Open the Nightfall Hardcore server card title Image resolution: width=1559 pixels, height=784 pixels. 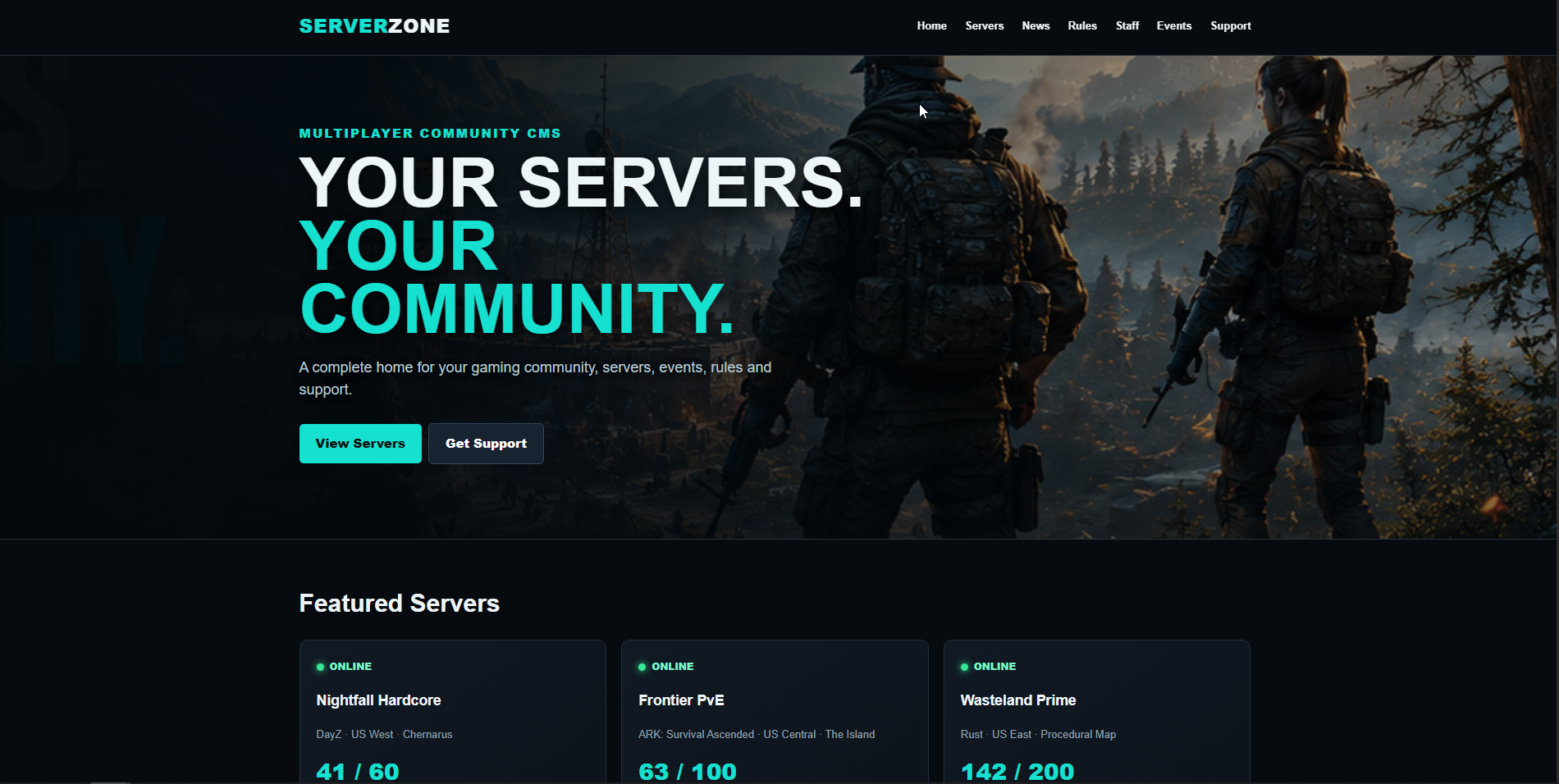pyautogui.click(x=378, y=700)
